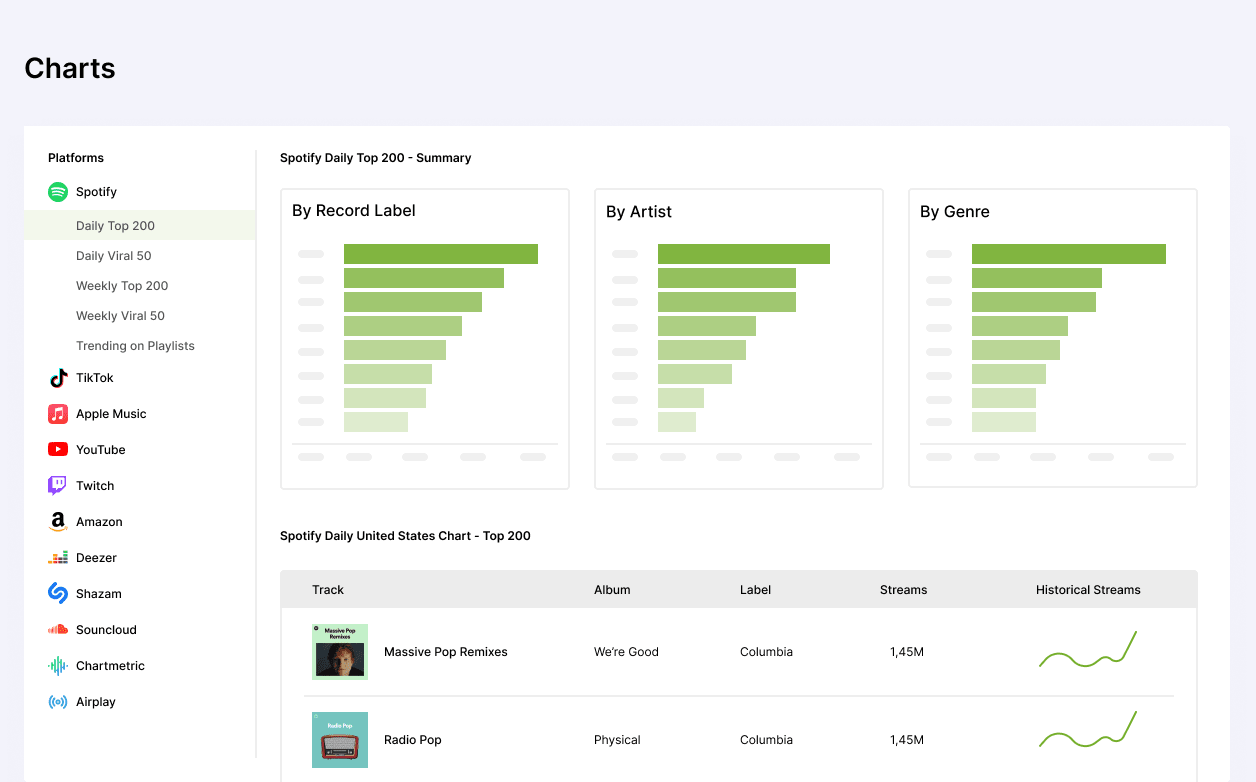This screenshot has width=1256, height=782.
Task: Click the top bar in By Genre chart
Action: point(1069,254)
